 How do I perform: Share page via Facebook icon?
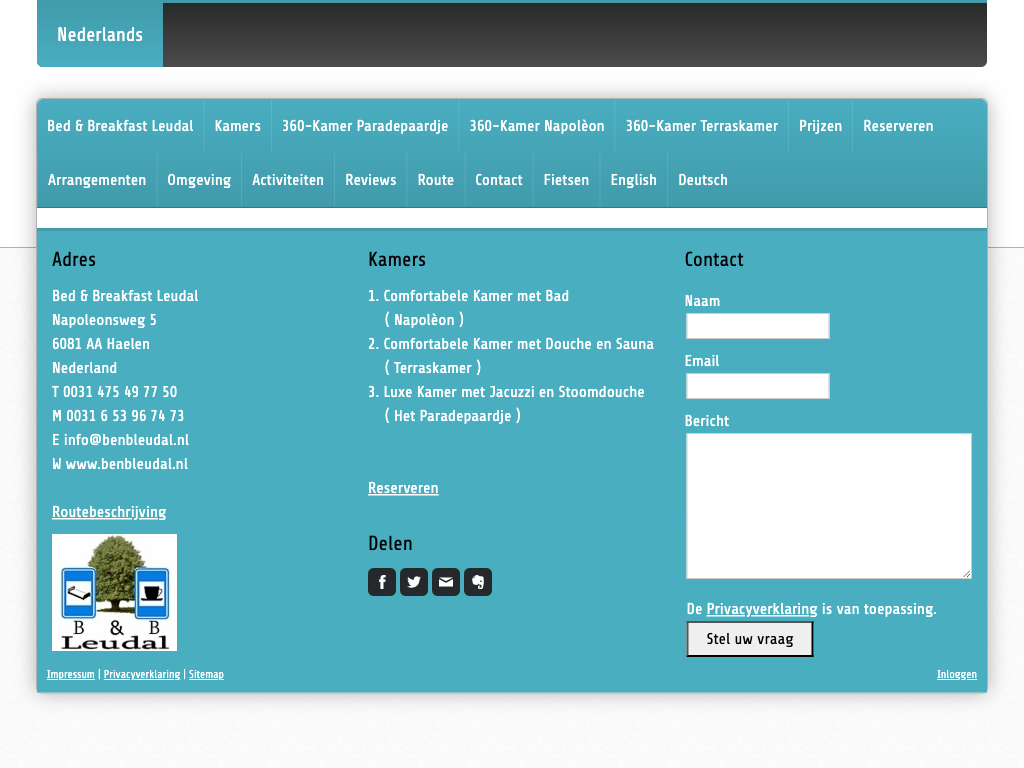click(382, 582)
